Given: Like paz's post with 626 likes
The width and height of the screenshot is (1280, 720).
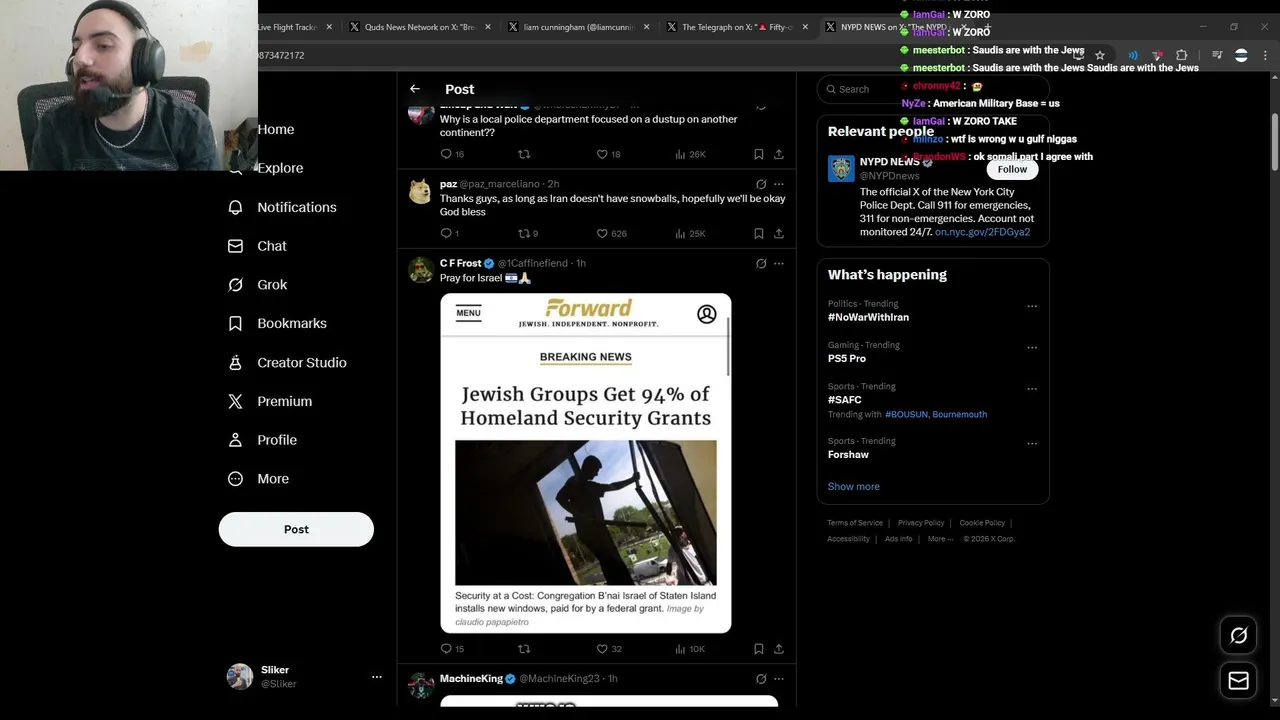Looking at the screenshot, I should click(x=602, y=233).
